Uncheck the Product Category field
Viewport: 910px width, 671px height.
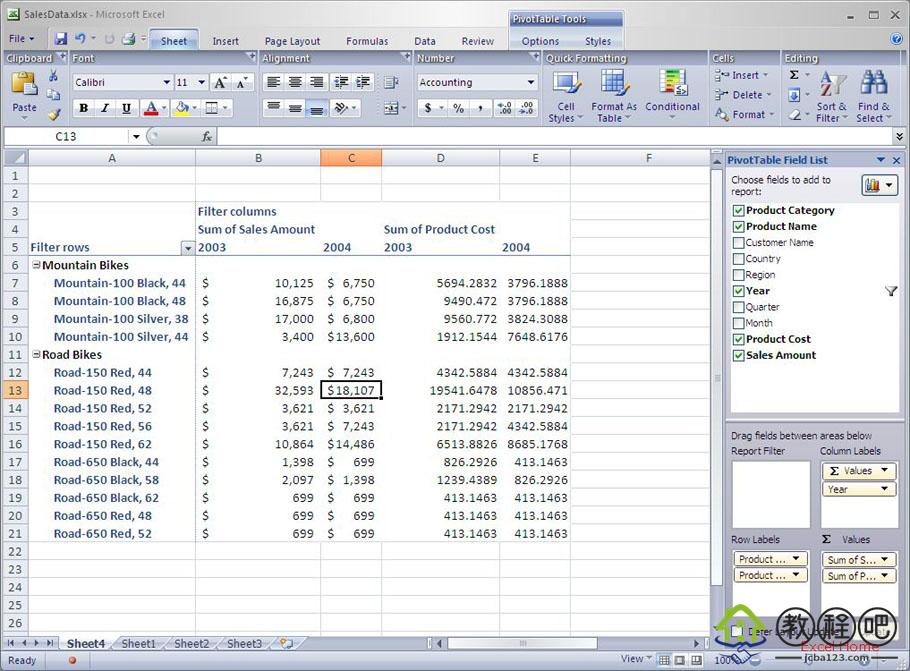[x=738, y=211]
